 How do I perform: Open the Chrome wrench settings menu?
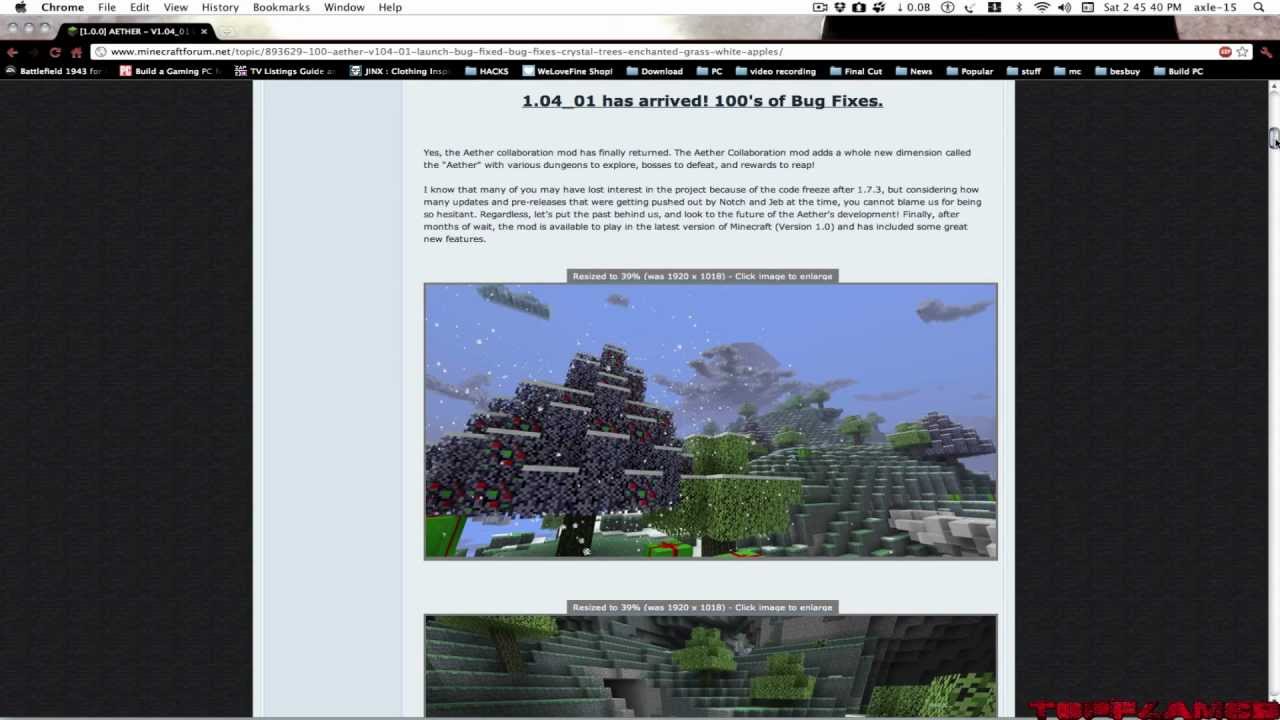click(x=1266, y=52)
